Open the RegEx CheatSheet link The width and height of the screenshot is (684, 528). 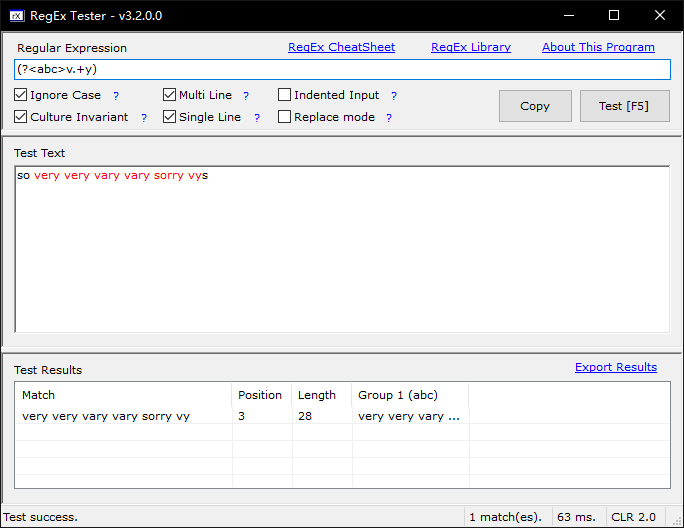[341, 47]
